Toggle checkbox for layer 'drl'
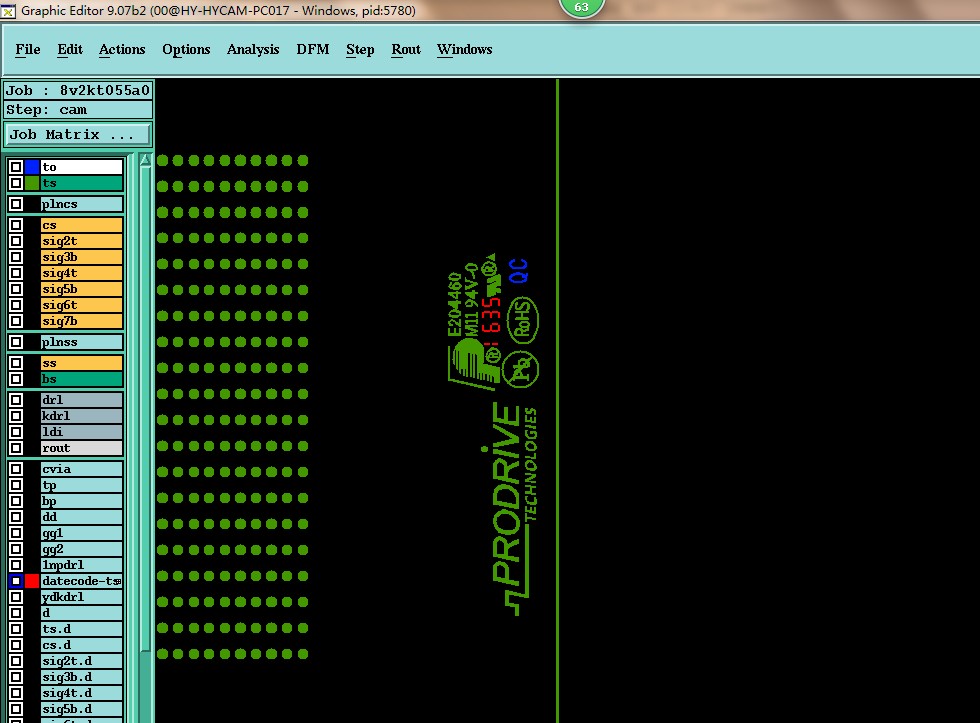The height and width of the screenshot is (723, 980). [x=16, y=400]
